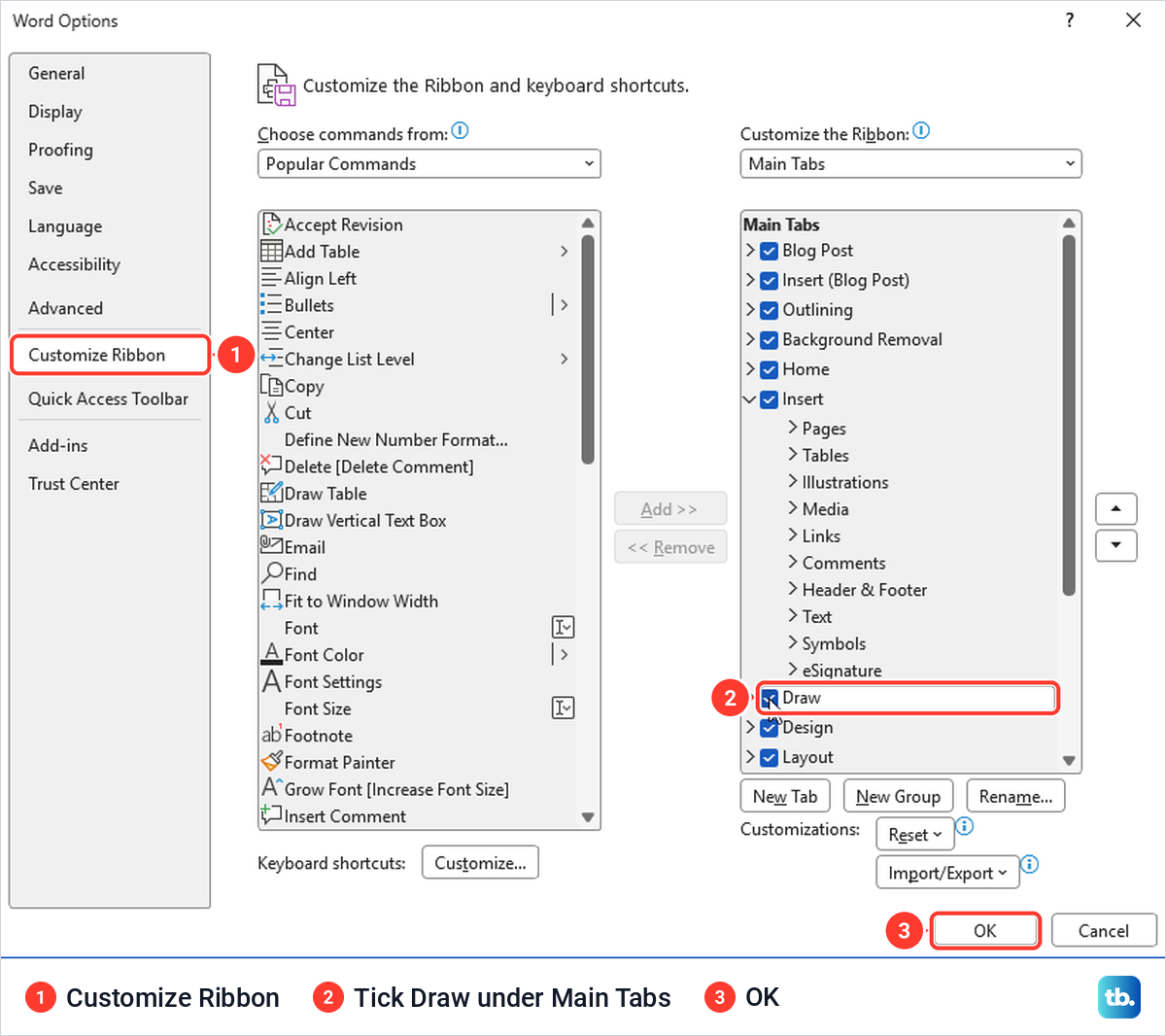Expand the Header & Footer group
This screenshot has width=1166, height=1036.
point(793,589)
